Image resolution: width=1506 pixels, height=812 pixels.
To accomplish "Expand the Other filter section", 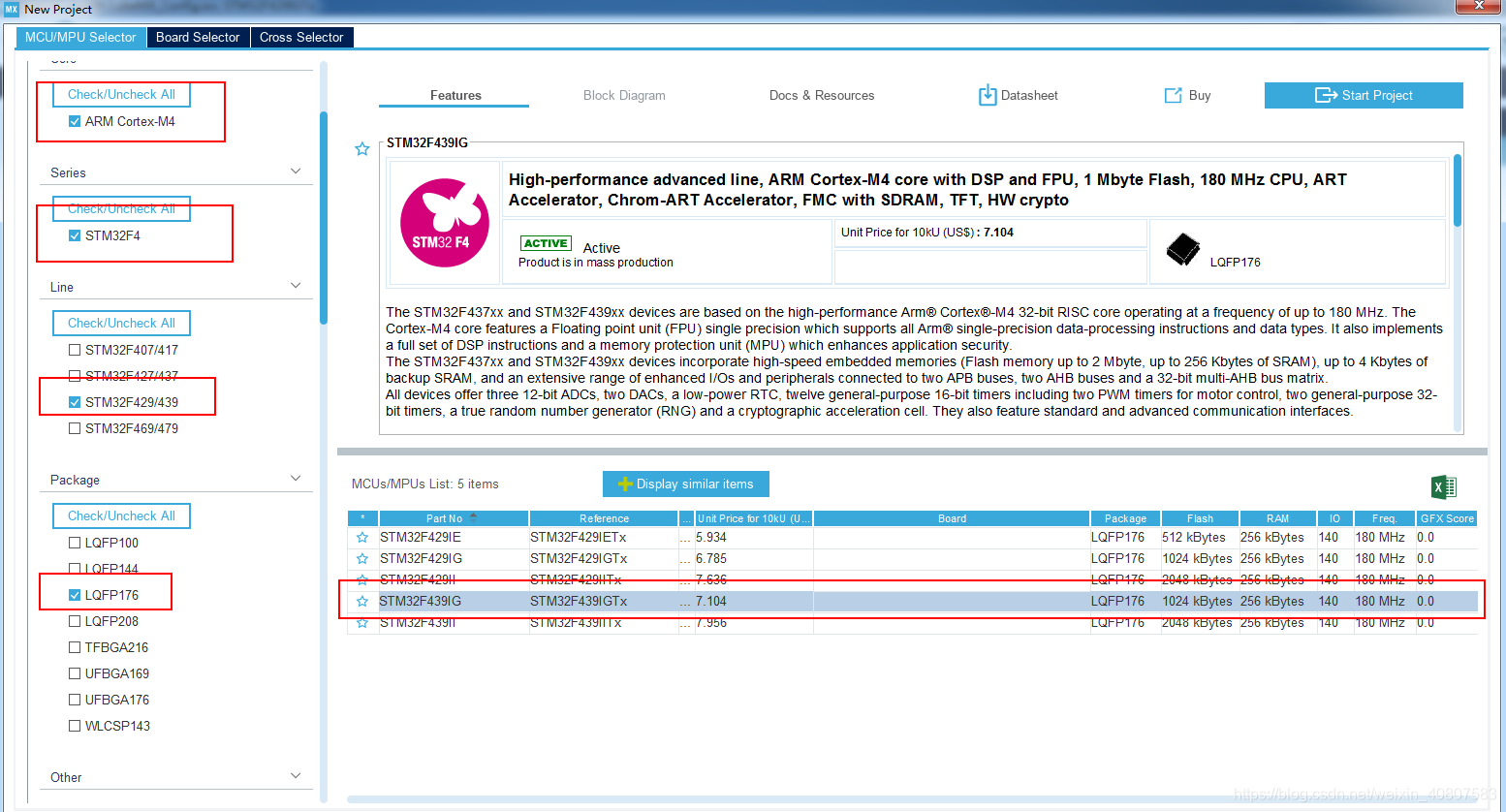I will point(296,776).
